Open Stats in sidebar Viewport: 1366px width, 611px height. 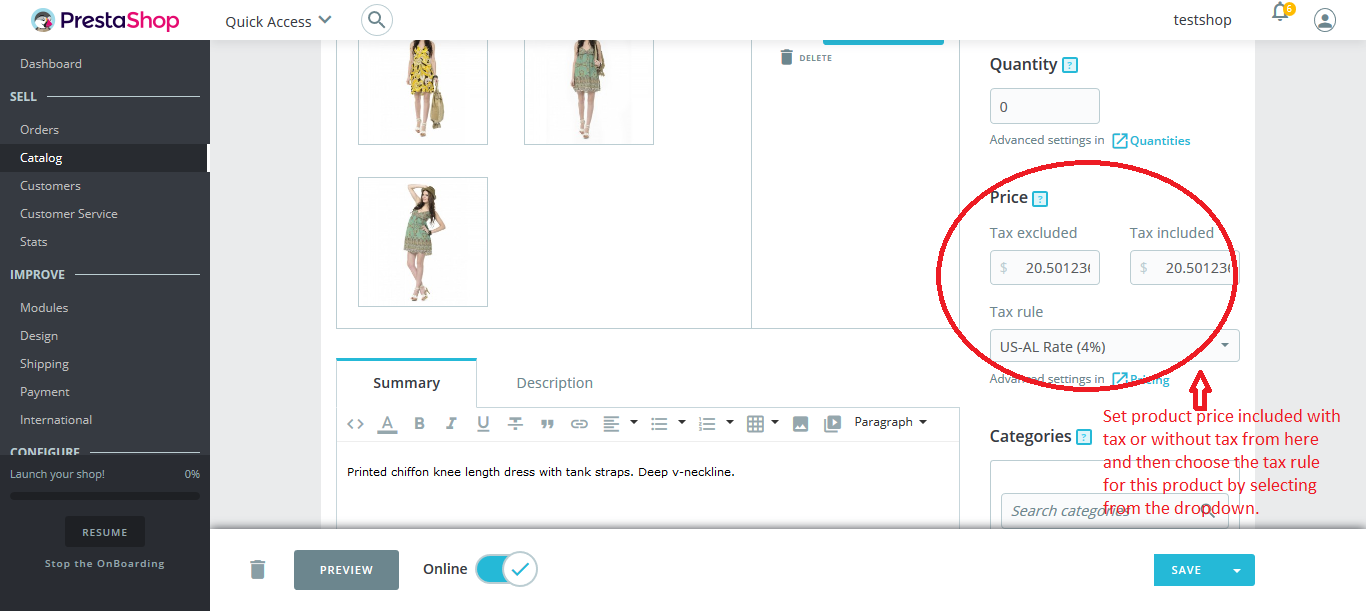34,242
